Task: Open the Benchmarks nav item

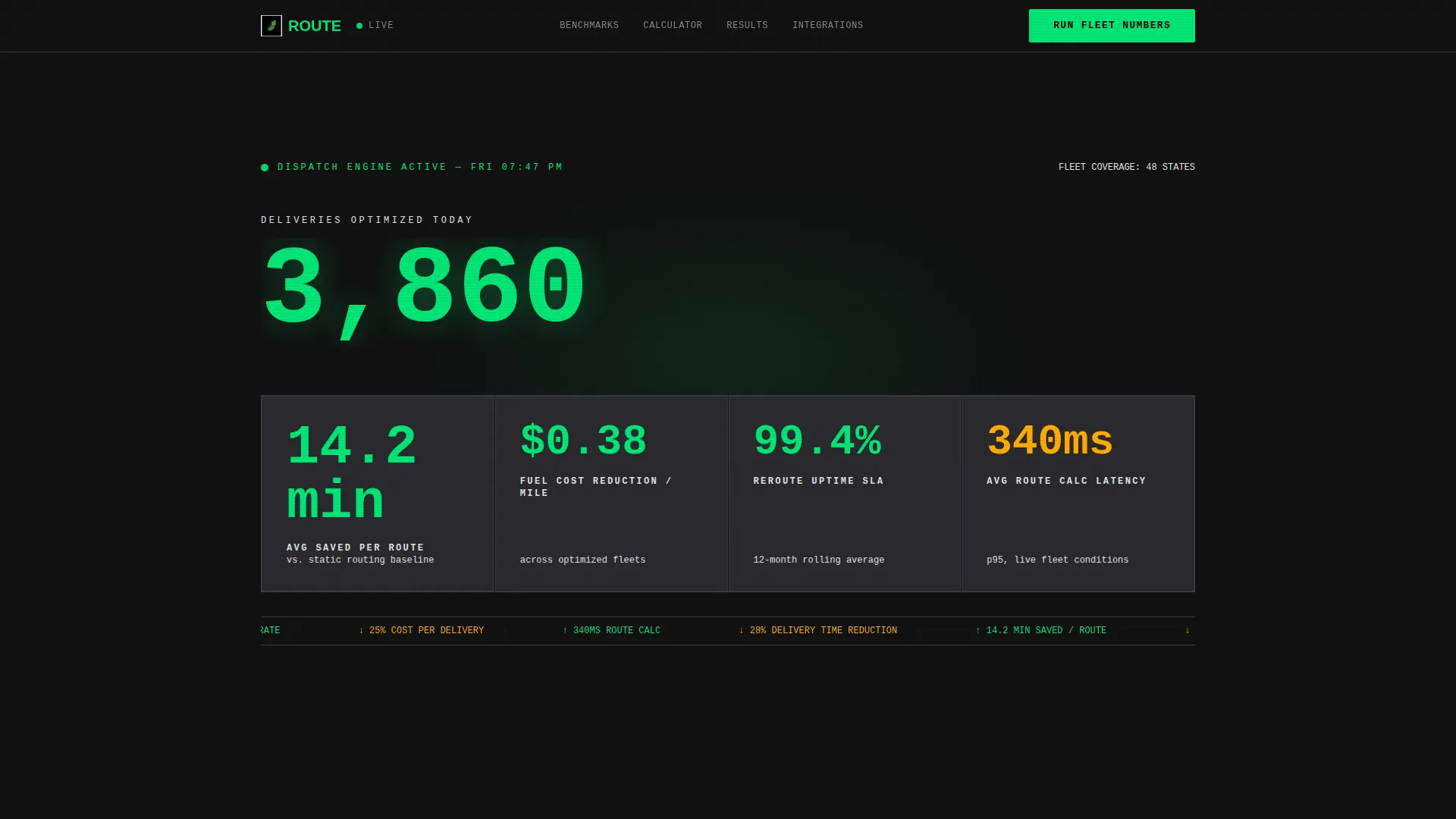Action: tap(589, 26)
